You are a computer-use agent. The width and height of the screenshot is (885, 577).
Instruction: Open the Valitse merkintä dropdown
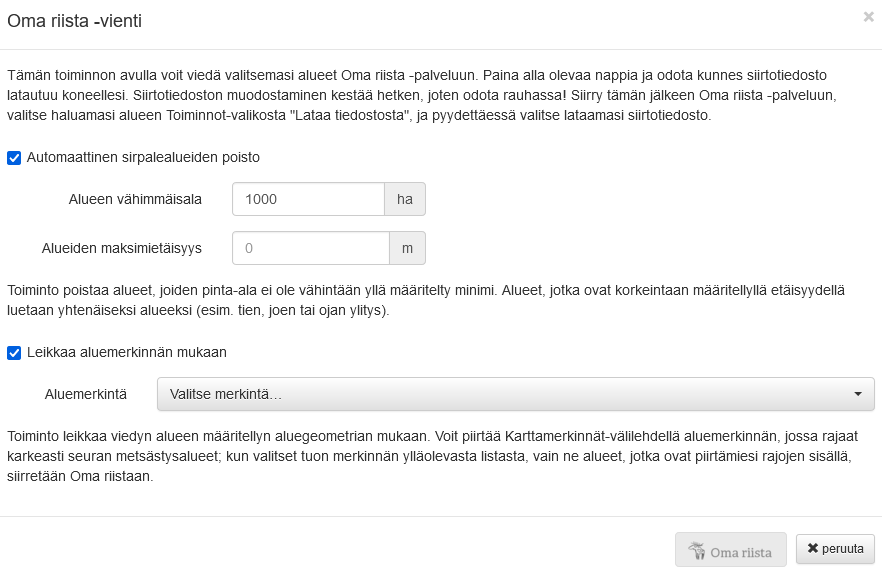pos(516,394)
